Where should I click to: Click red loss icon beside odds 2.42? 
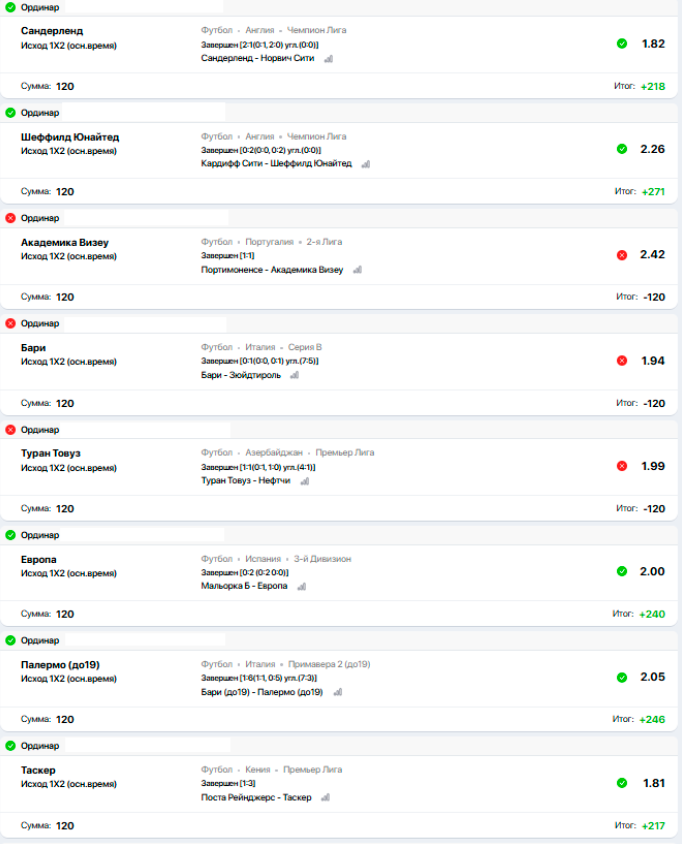coord(622,255)
